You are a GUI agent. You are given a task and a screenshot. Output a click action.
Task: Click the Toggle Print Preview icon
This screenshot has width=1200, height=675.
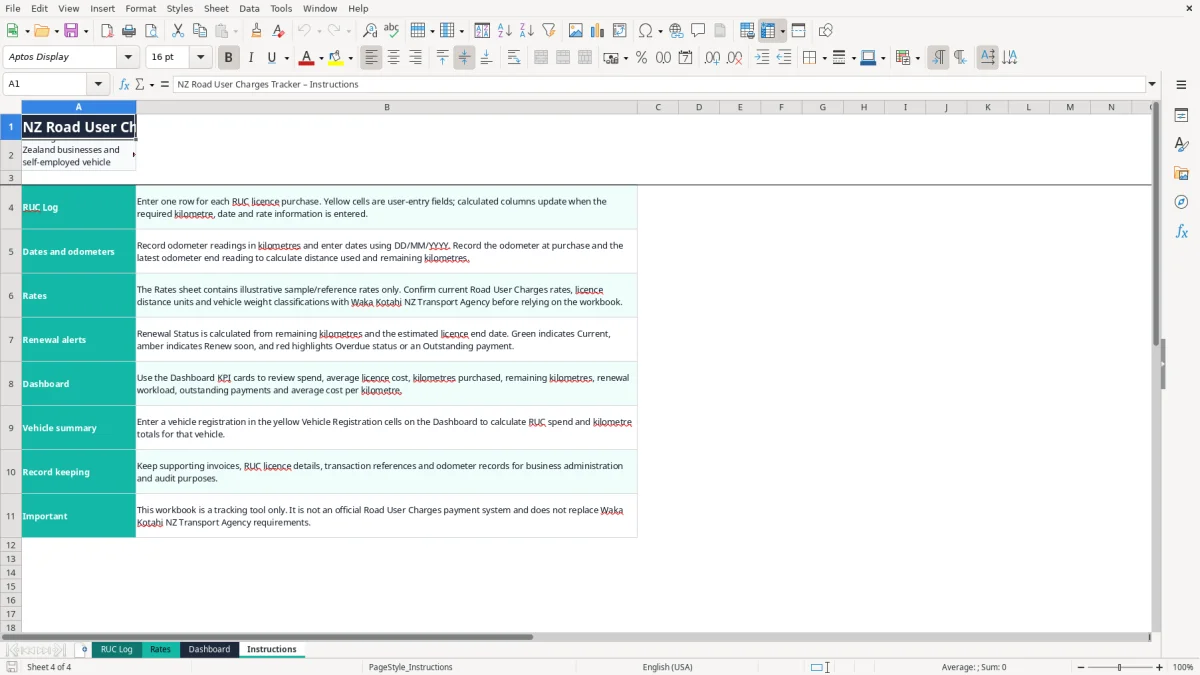click(150, 31)
